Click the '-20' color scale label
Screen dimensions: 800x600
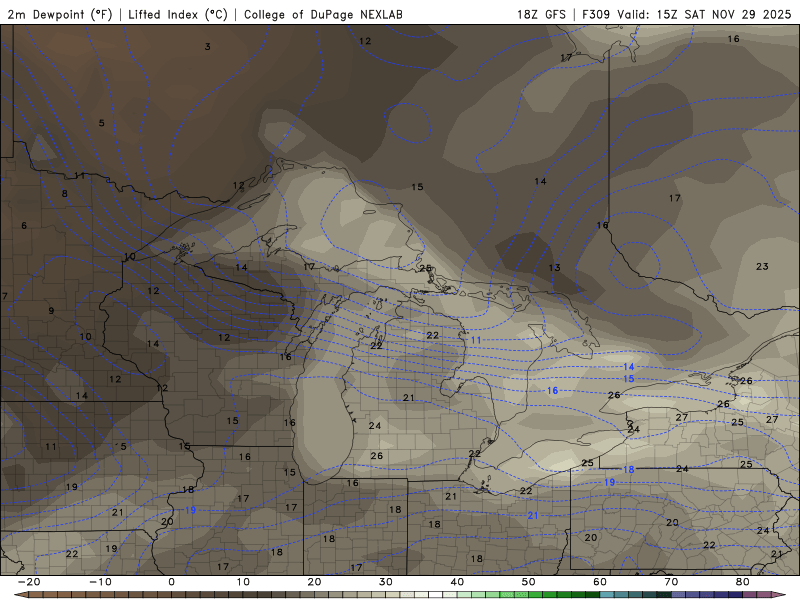pyautogui.click(x=29, y=582)
